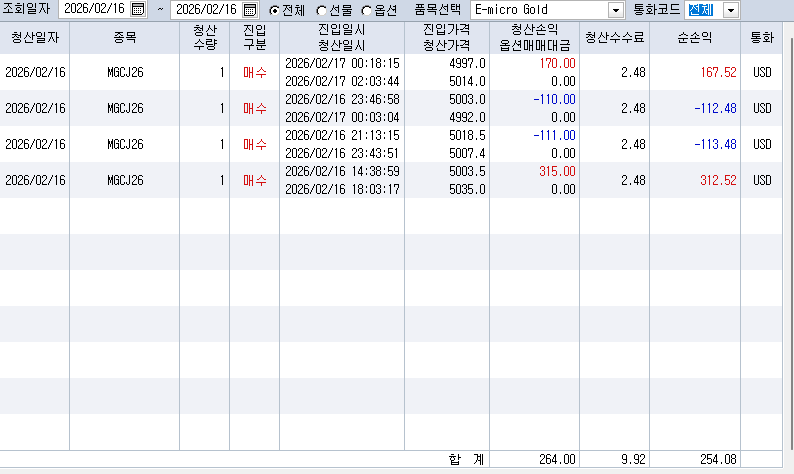794x474 pixels.
Task: Click entry price 5018.5
Action: [467, 135]
